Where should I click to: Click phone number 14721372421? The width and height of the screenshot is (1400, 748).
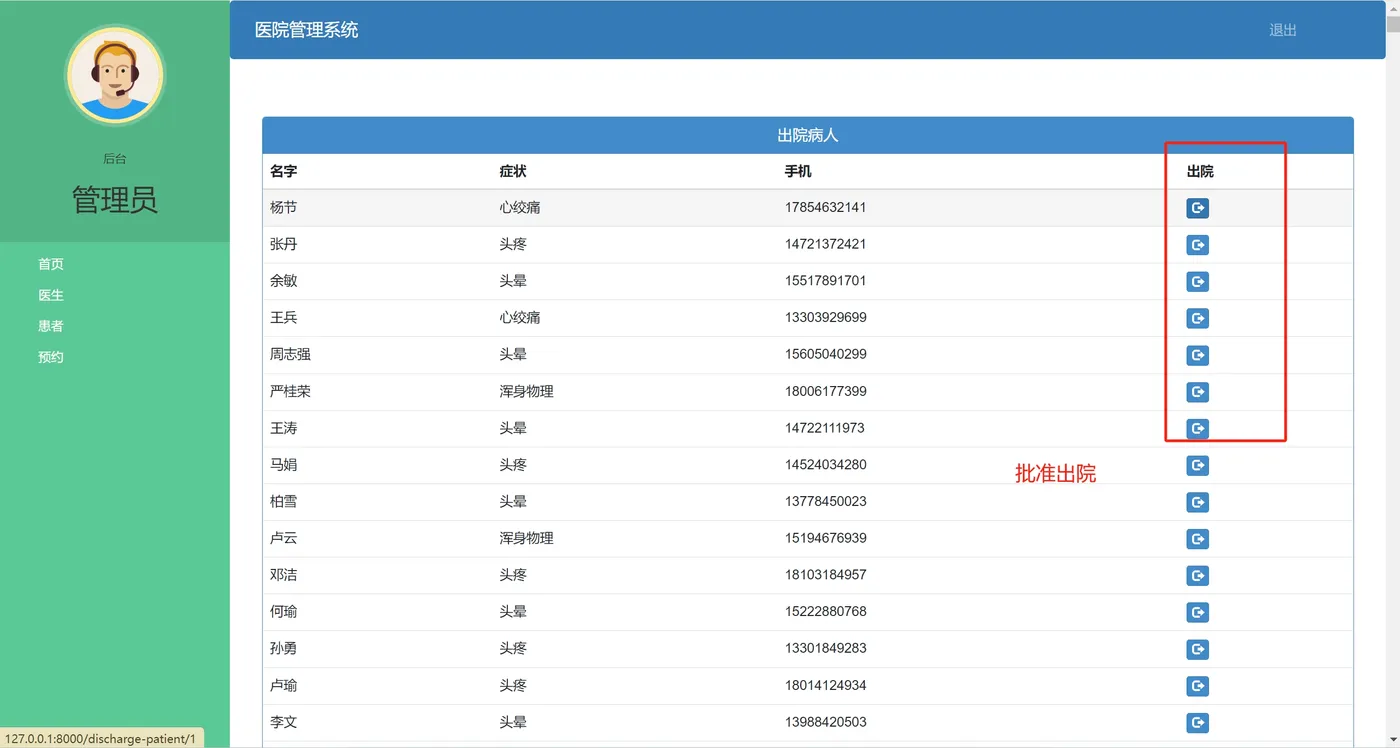[x=826, y=245]
